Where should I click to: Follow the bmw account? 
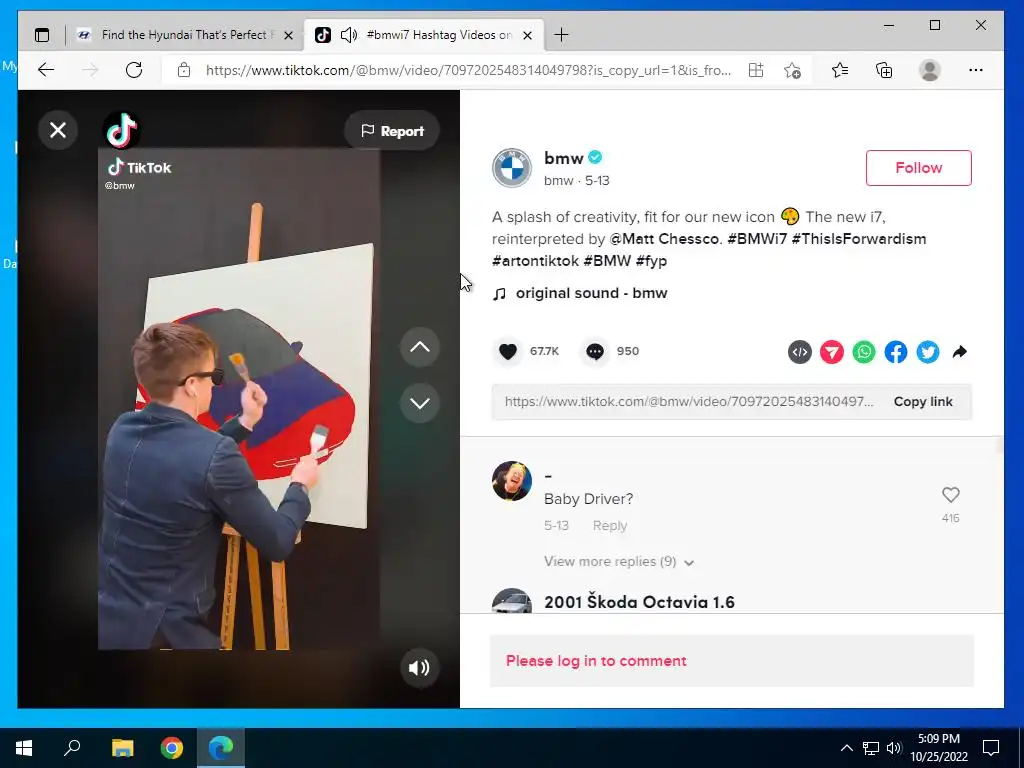click(918, 168)
